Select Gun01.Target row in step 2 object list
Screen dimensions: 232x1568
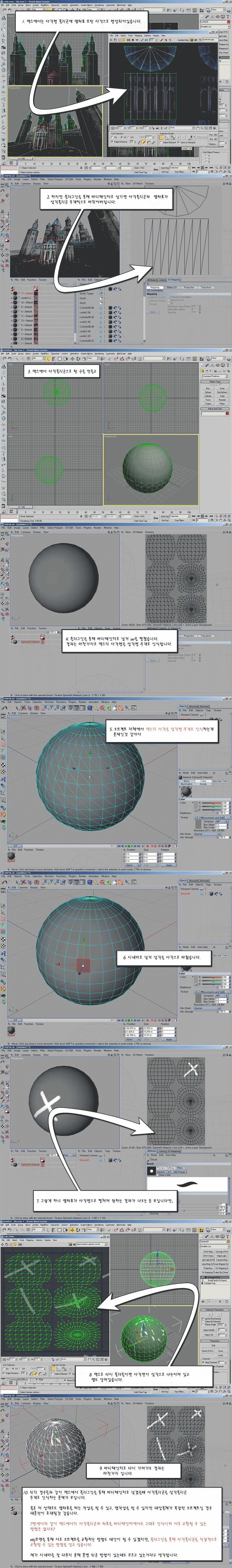click(87, 293)
